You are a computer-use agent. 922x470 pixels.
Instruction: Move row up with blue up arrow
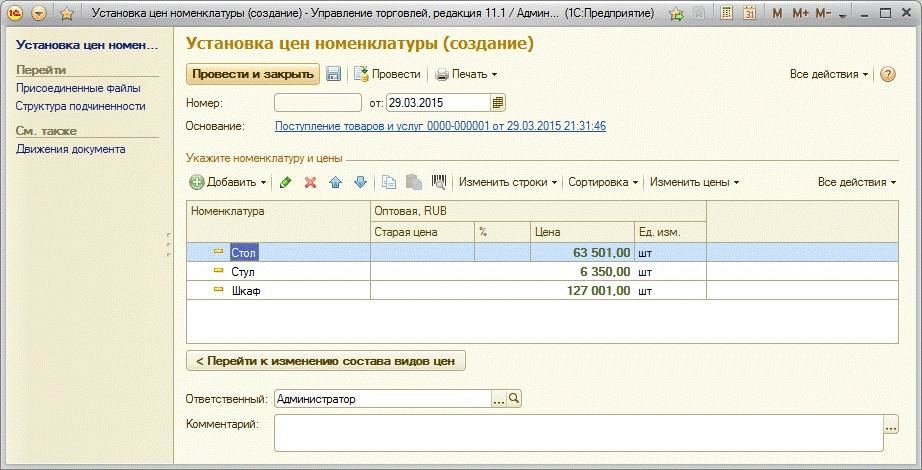[336, 183]
